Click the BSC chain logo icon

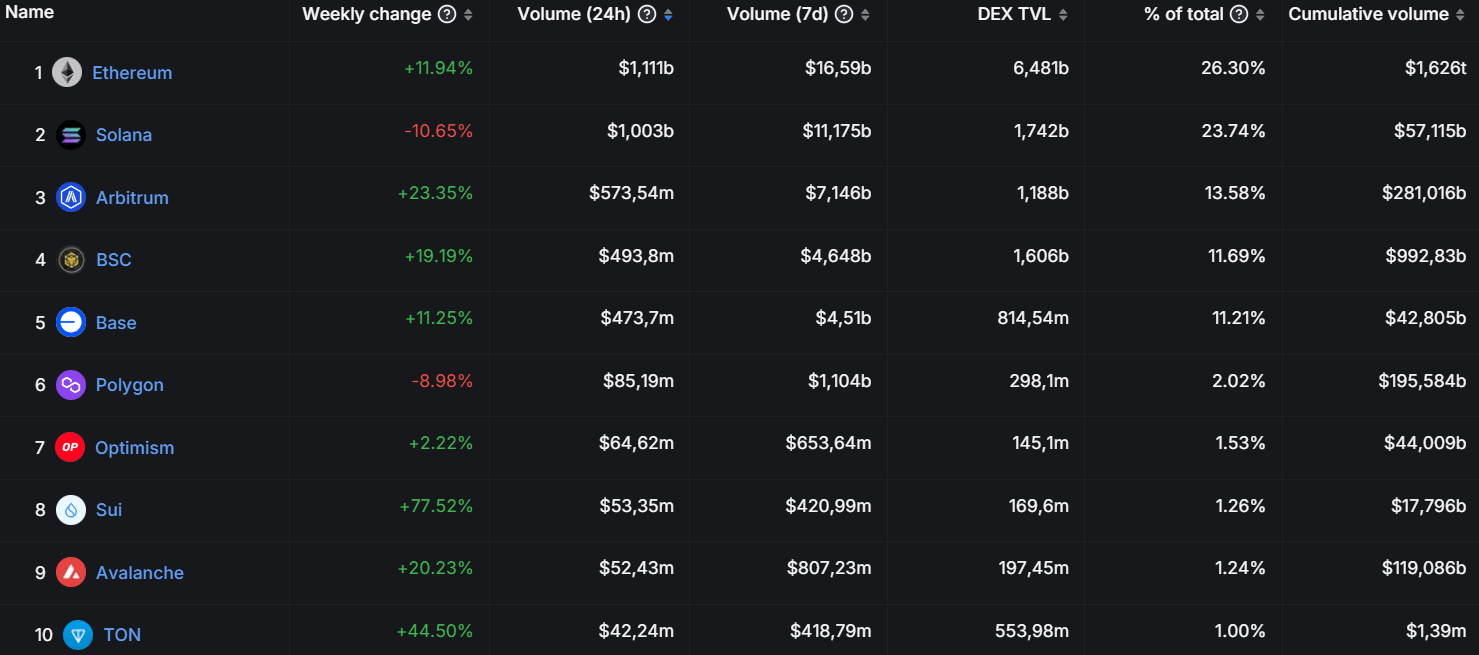point(71,260)
